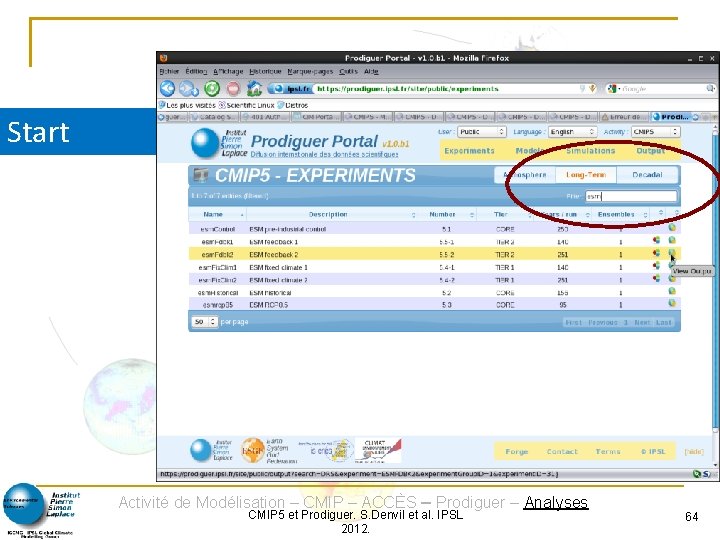Open the Experiments navigation link
Screen dimensions: 720x540
469,151
